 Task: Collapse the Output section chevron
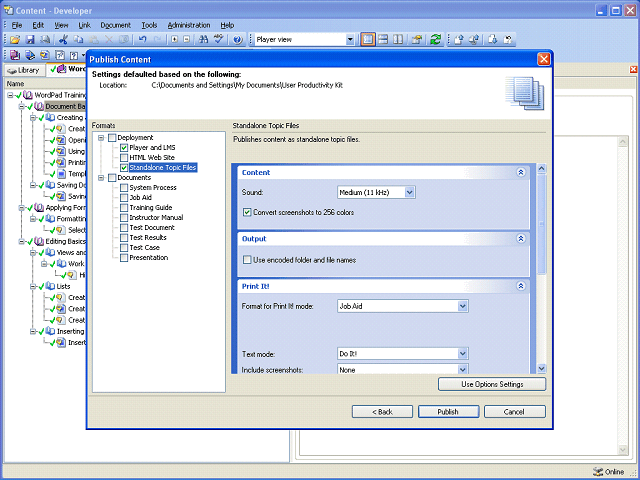coord(521,239)
